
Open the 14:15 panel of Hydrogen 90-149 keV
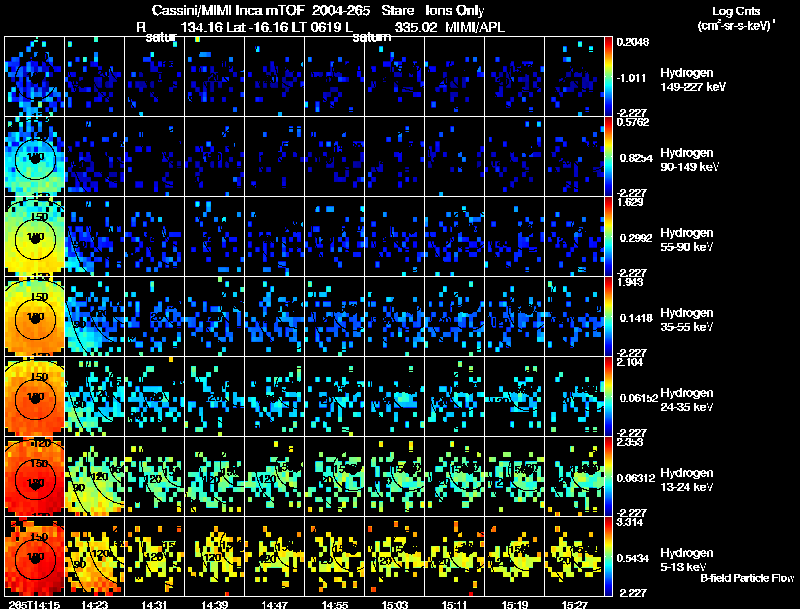coord(34,157)
